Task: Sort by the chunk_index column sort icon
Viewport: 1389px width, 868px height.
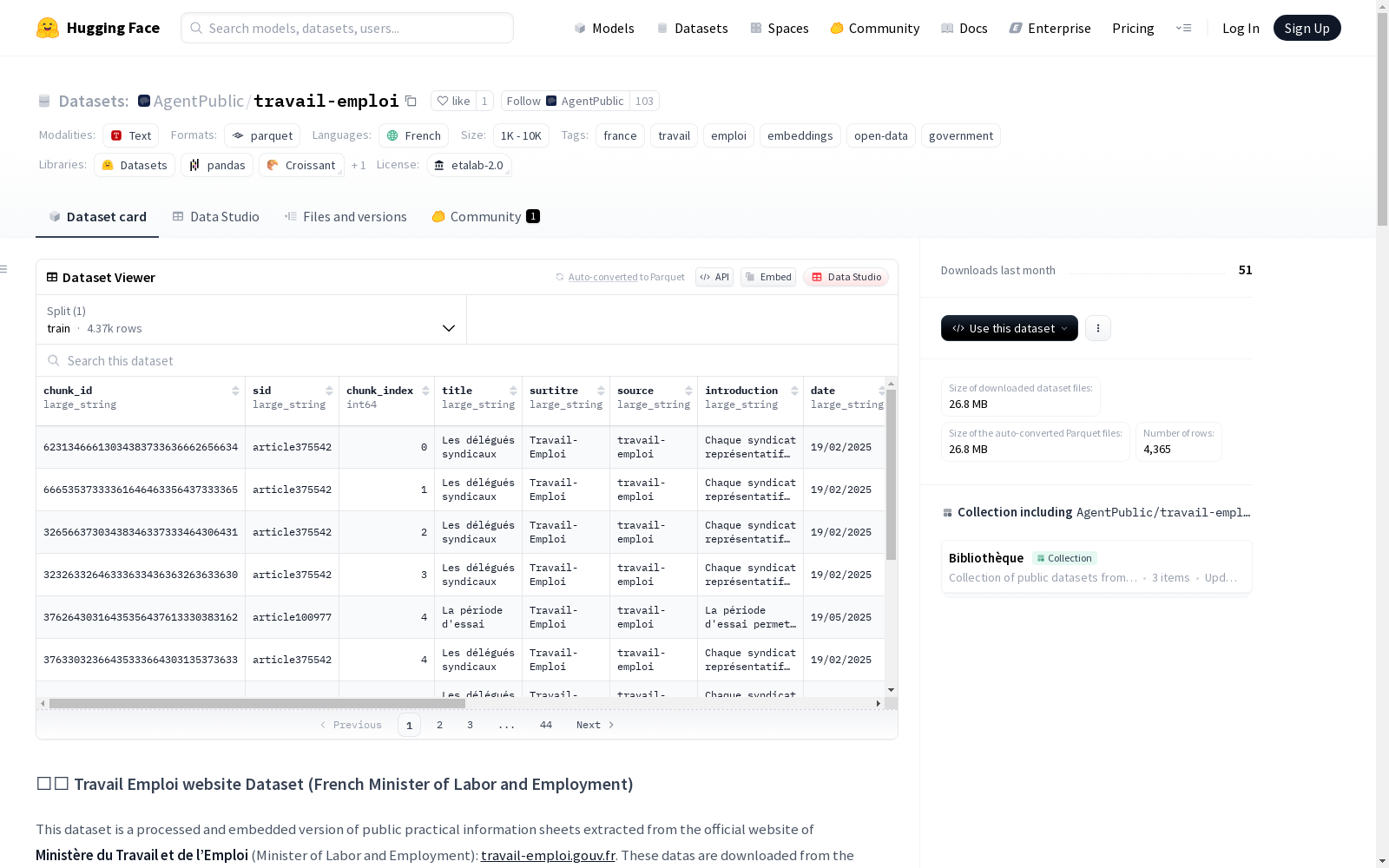Action: [425, 391]
